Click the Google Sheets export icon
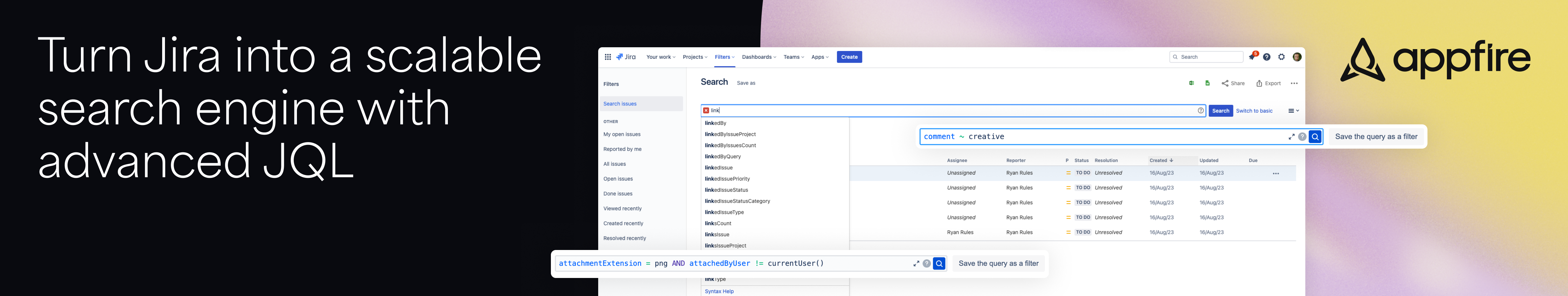This screenshot has width=1568, height=296. 1207,83
